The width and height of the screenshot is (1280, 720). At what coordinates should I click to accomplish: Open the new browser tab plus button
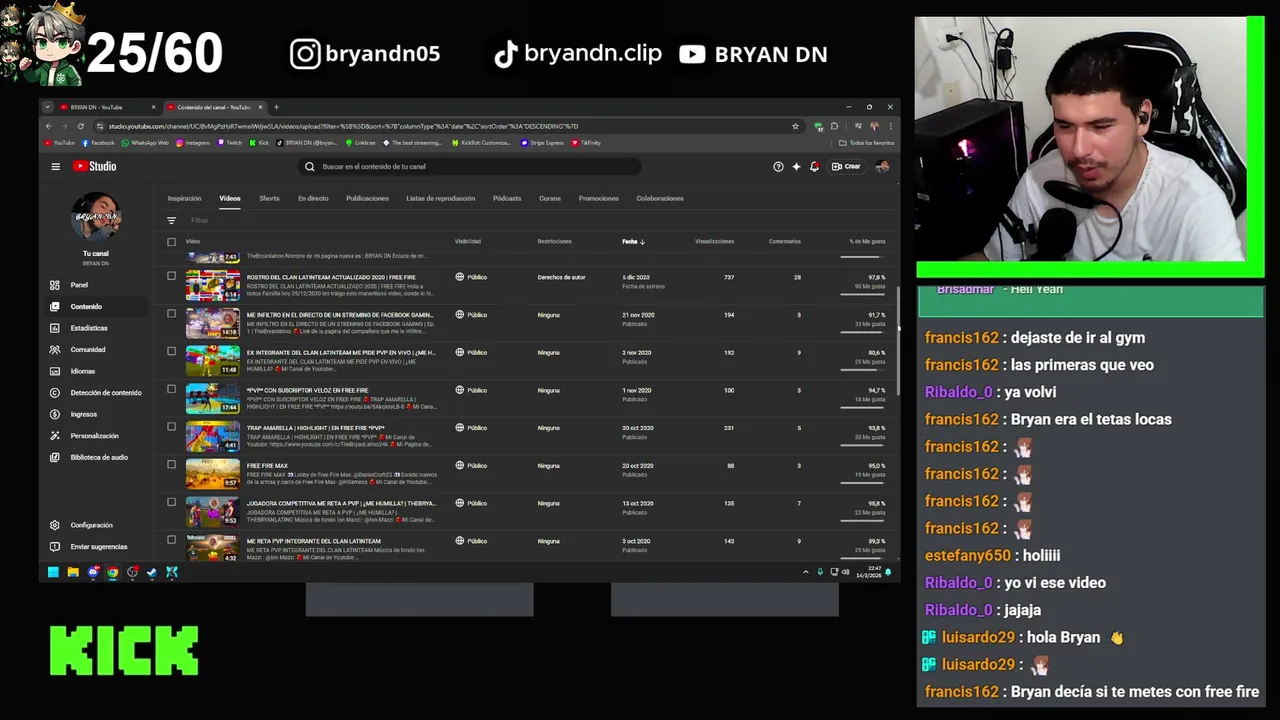click(276, 107)
